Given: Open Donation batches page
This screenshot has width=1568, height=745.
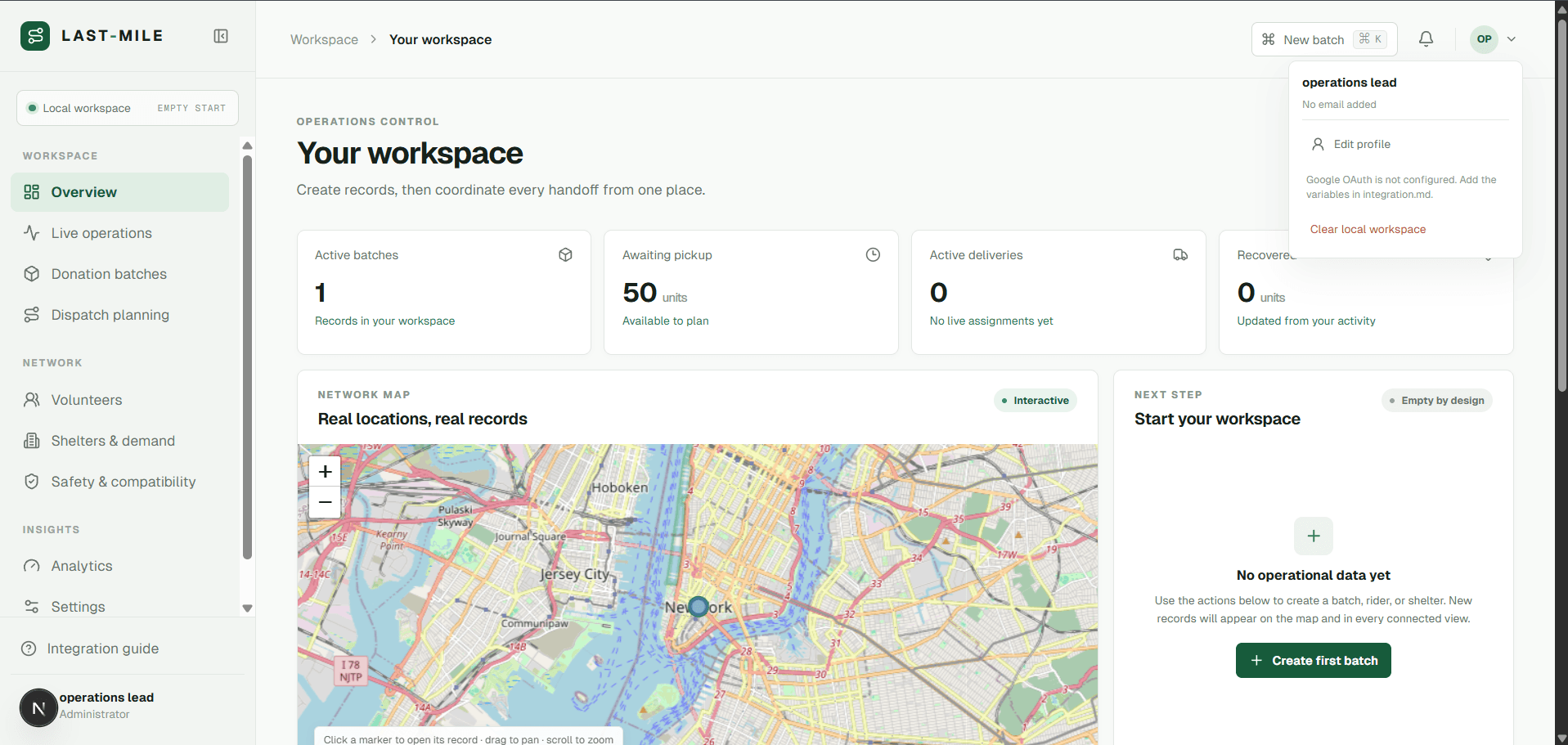Looking at the screenshot, I should click(x=120, y=274).
